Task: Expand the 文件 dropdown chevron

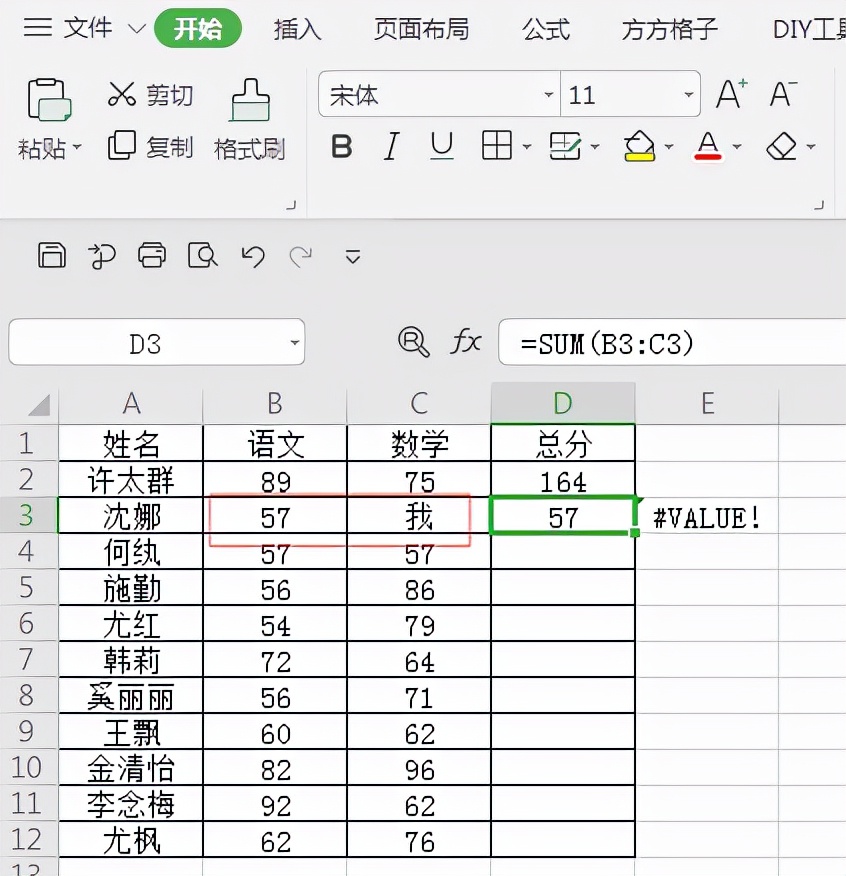Action: coord(137,28)
